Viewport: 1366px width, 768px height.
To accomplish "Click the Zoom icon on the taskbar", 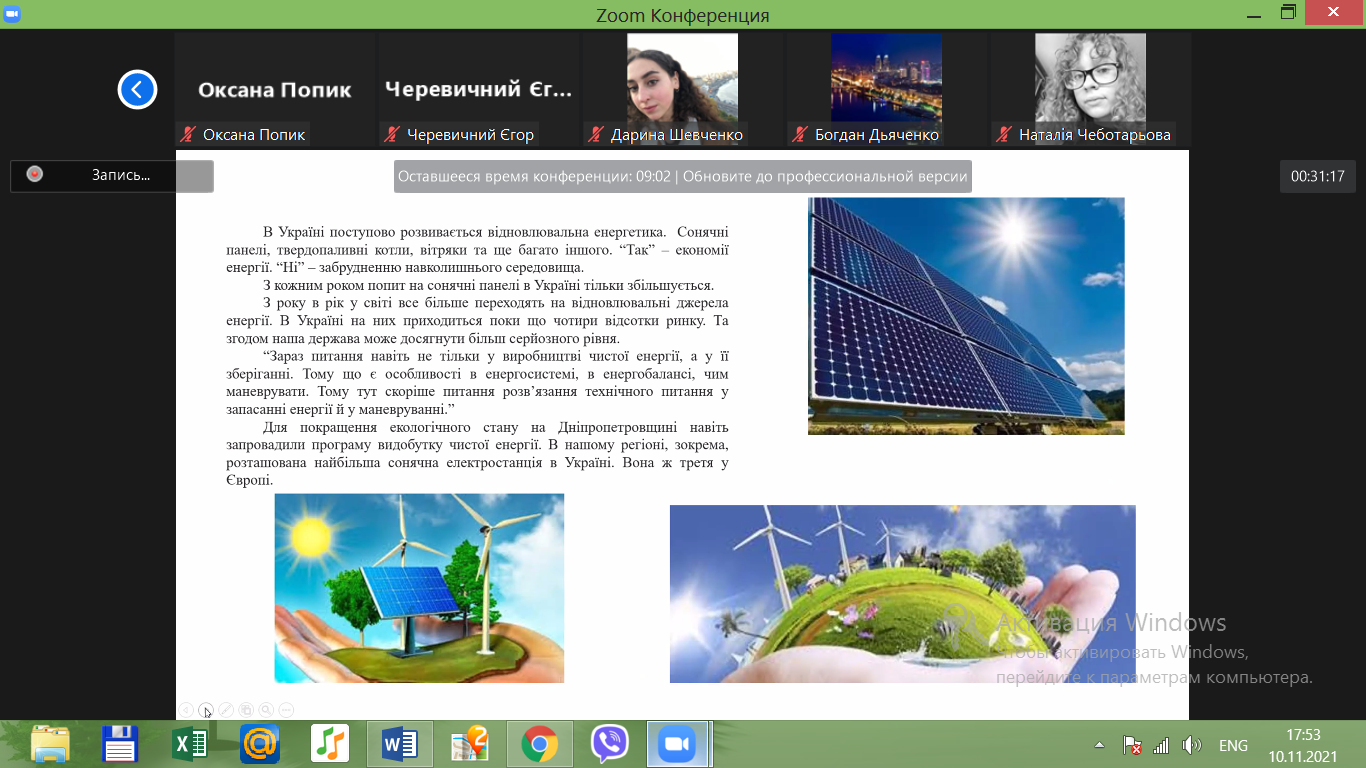I will click(679, 744).
